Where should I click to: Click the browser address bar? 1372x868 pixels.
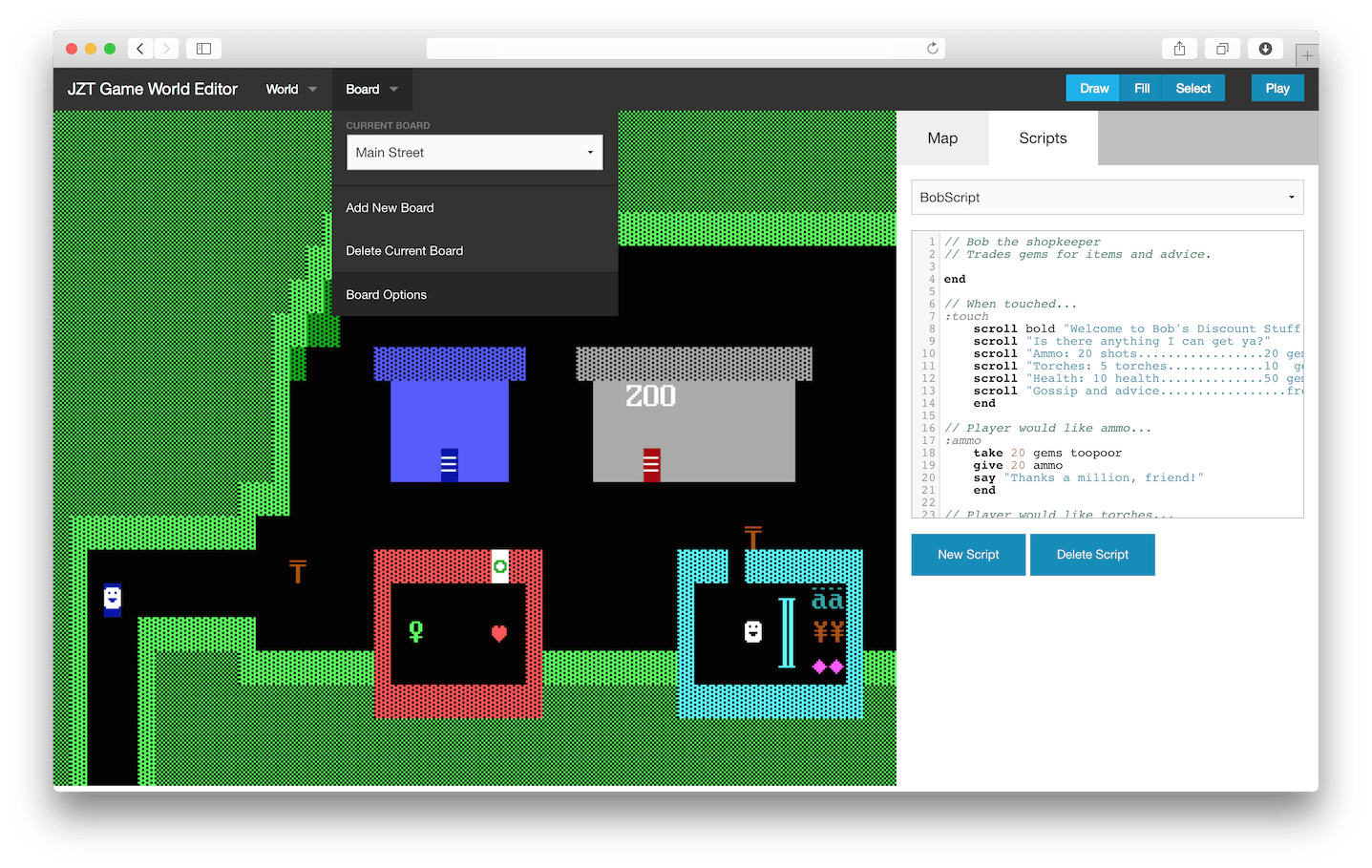tap(686, 49)
